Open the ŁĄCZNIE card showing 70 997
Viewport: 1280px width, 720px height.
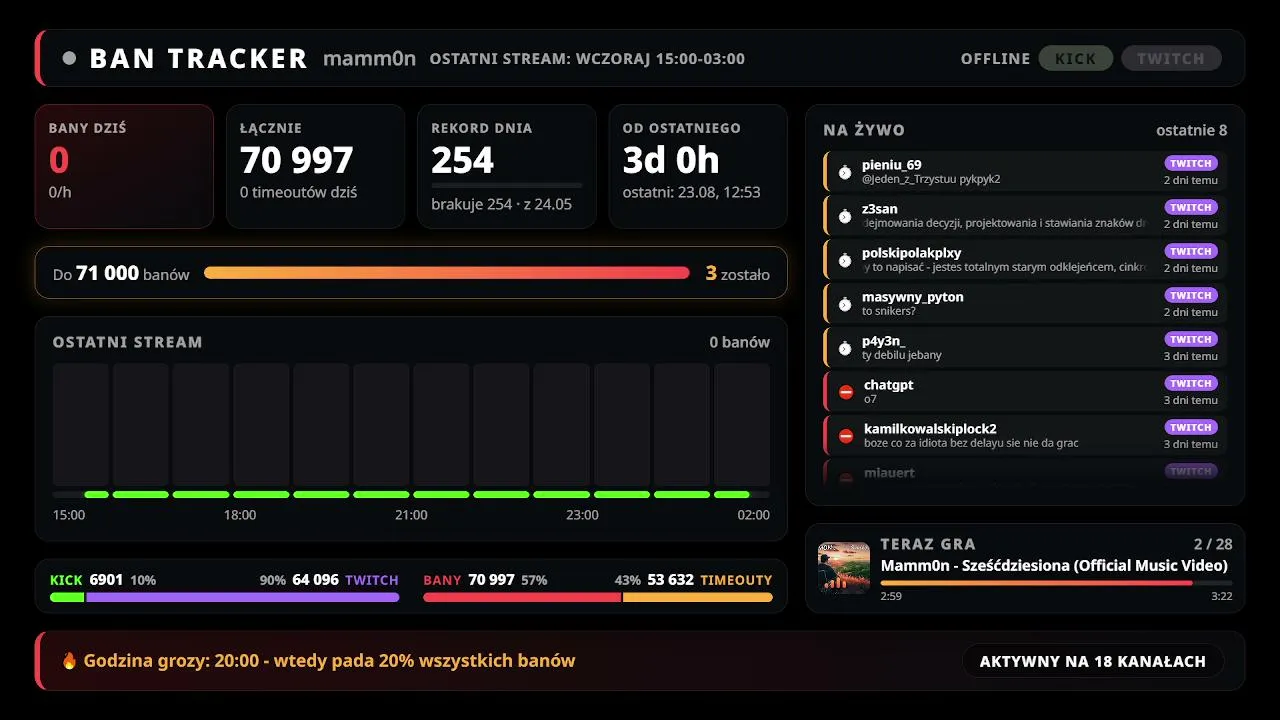[315, 166]
